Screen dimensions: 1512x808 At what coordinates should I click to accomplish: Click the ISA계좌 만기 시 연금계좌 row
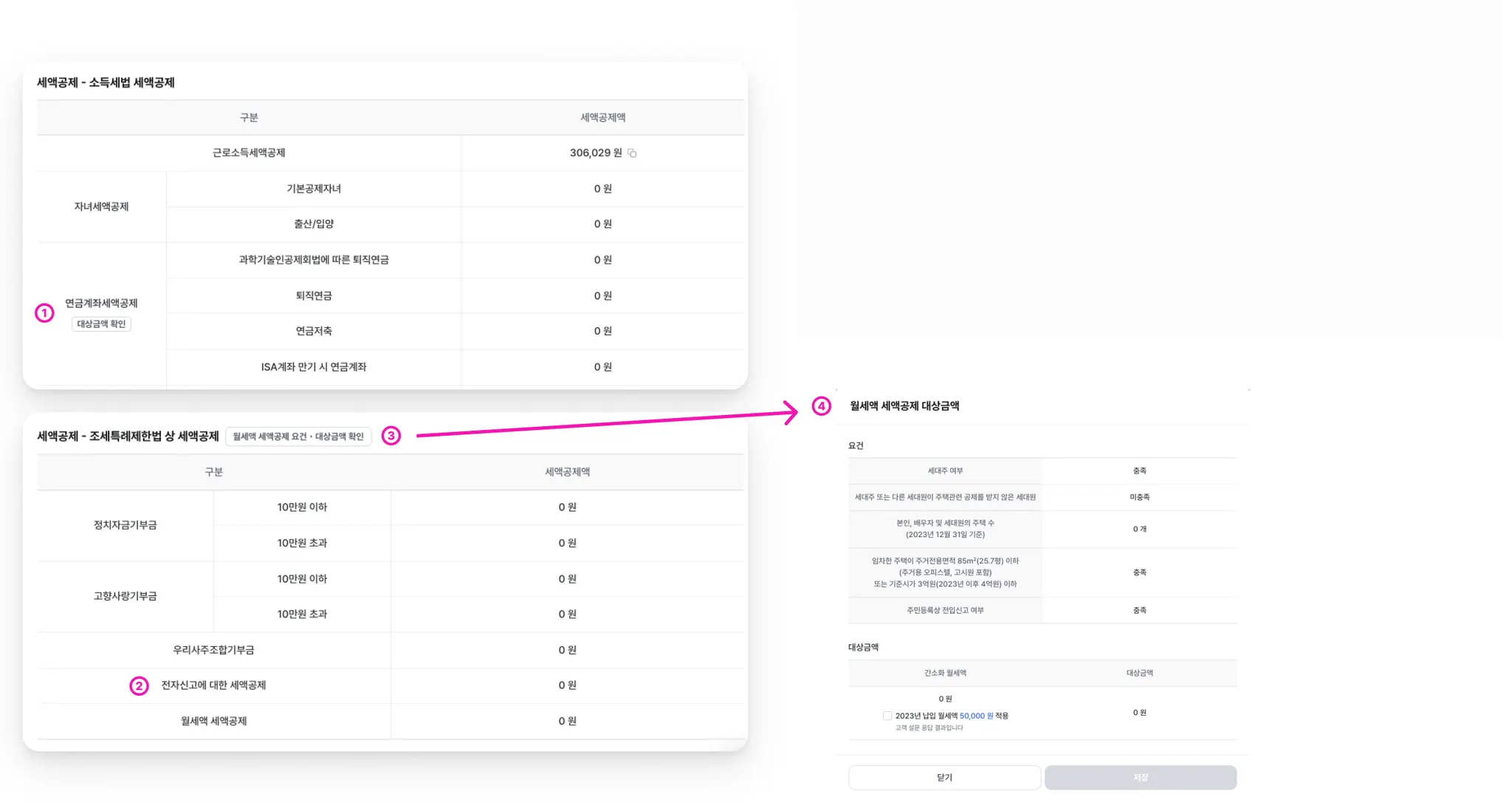coord(313,367)
